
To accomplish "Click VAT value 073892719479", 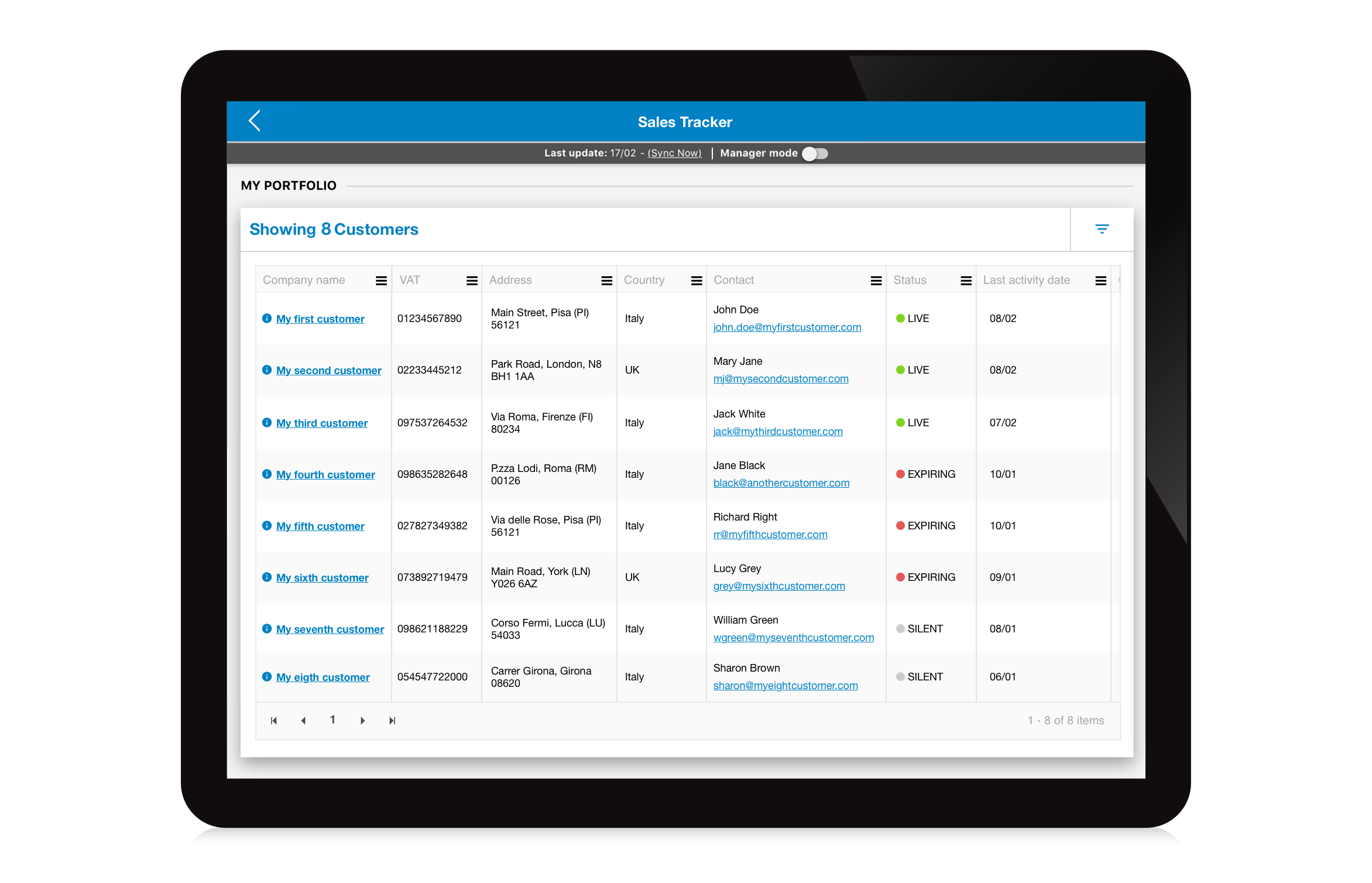I will (432, 577).
